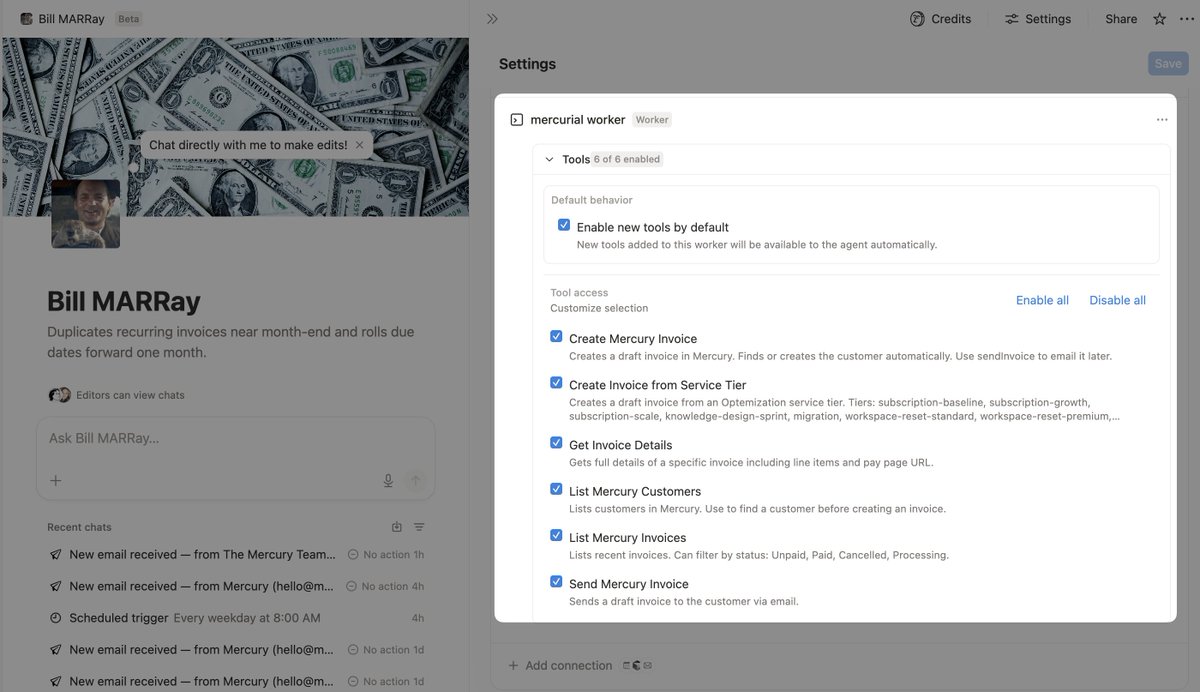
Task: Click the Add connection button
Action: 560,666
